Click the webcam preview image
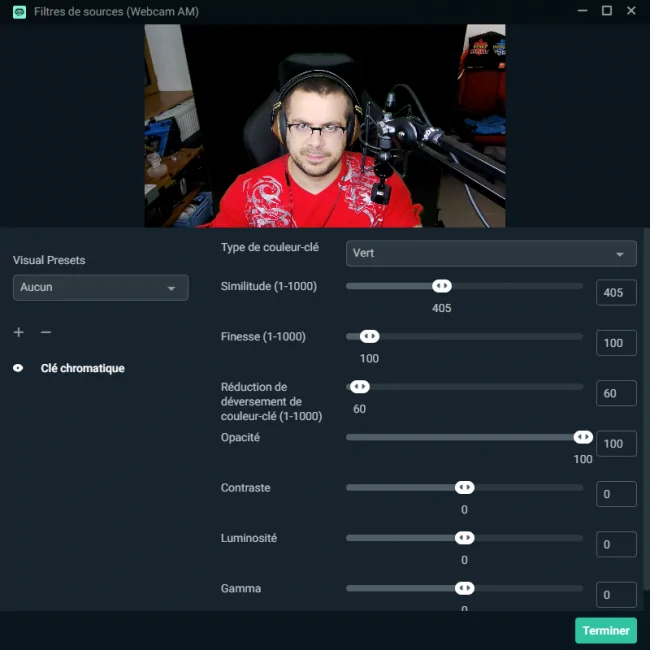The width and height of the screenshot is (650, 650). coord(325,126)
